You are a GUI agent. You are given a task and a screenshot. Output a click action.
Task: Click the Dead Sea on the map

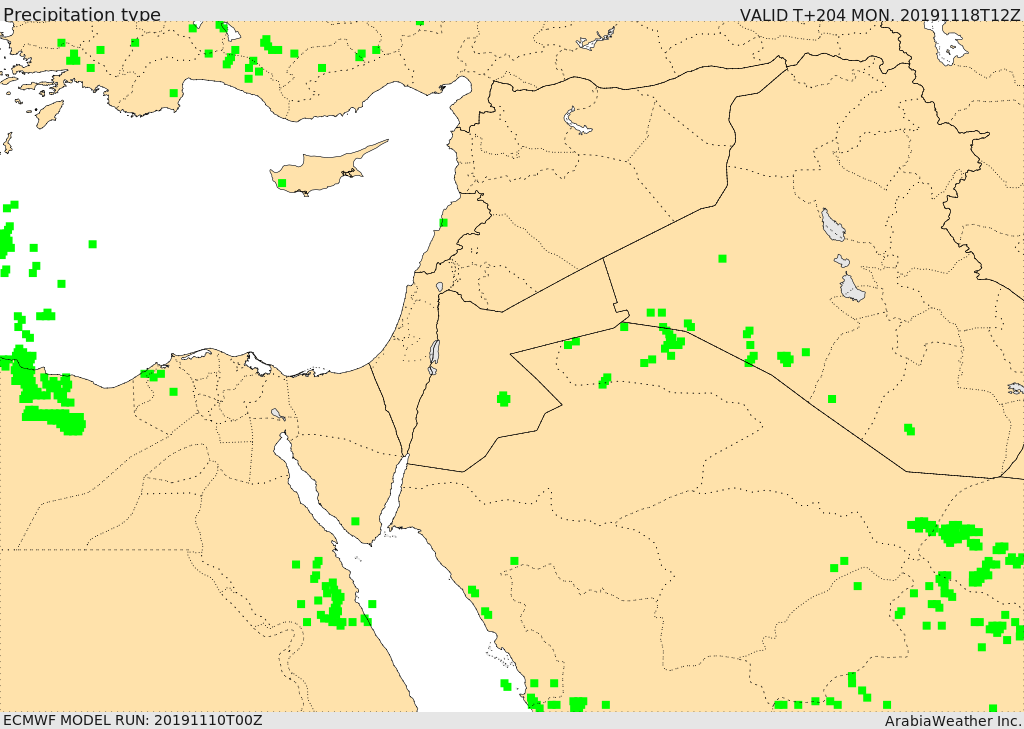434,356
